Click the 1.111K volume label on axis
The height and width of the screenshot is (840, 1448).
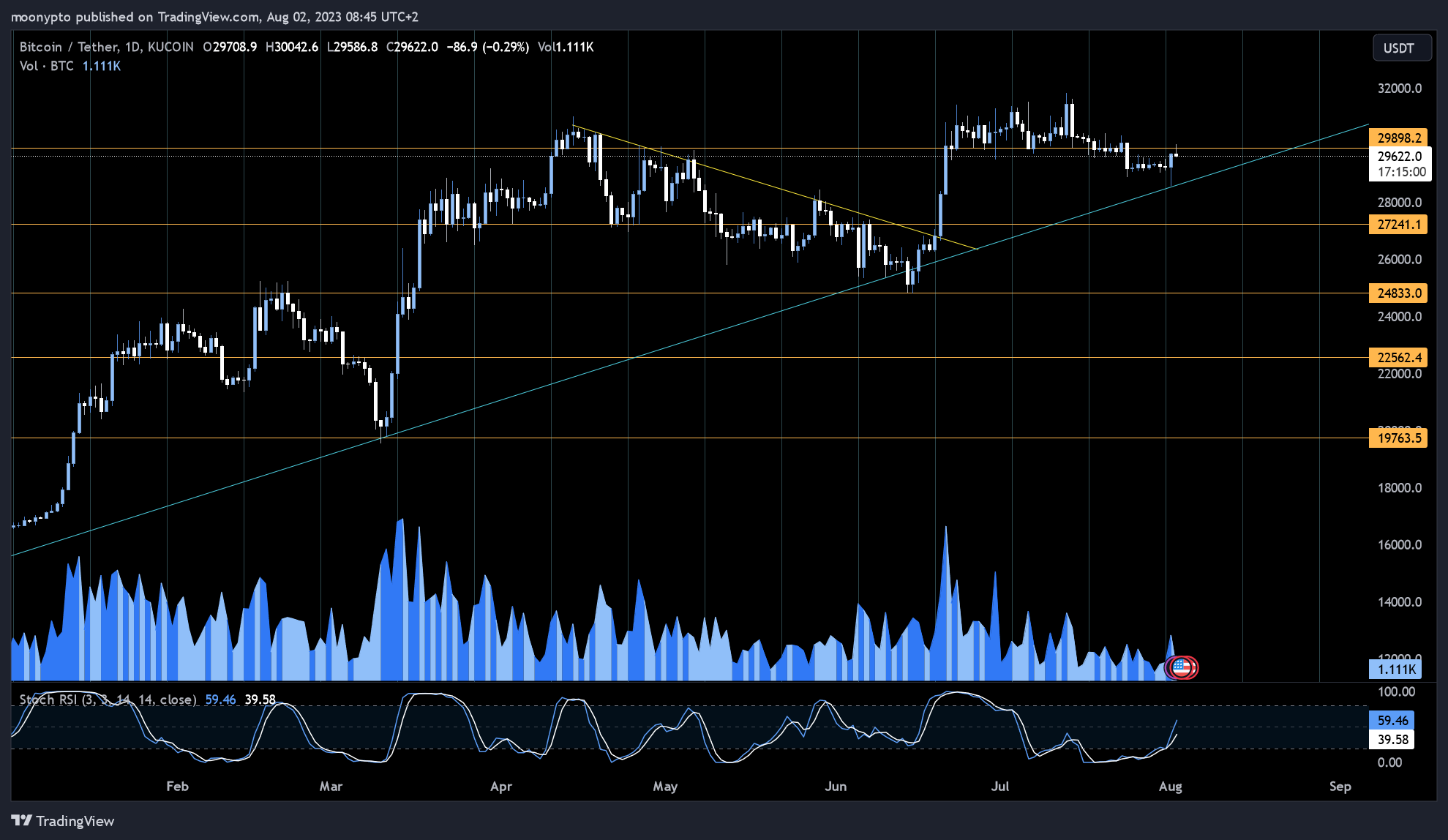[x=1396, y=669]
